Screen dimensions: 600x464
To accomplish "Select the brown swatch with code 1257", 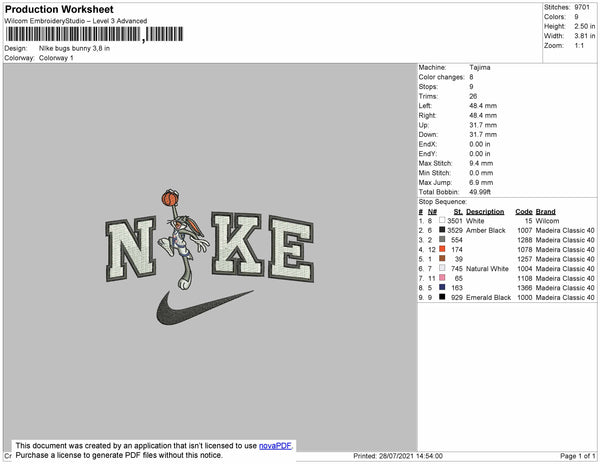I will coord(442,259).
